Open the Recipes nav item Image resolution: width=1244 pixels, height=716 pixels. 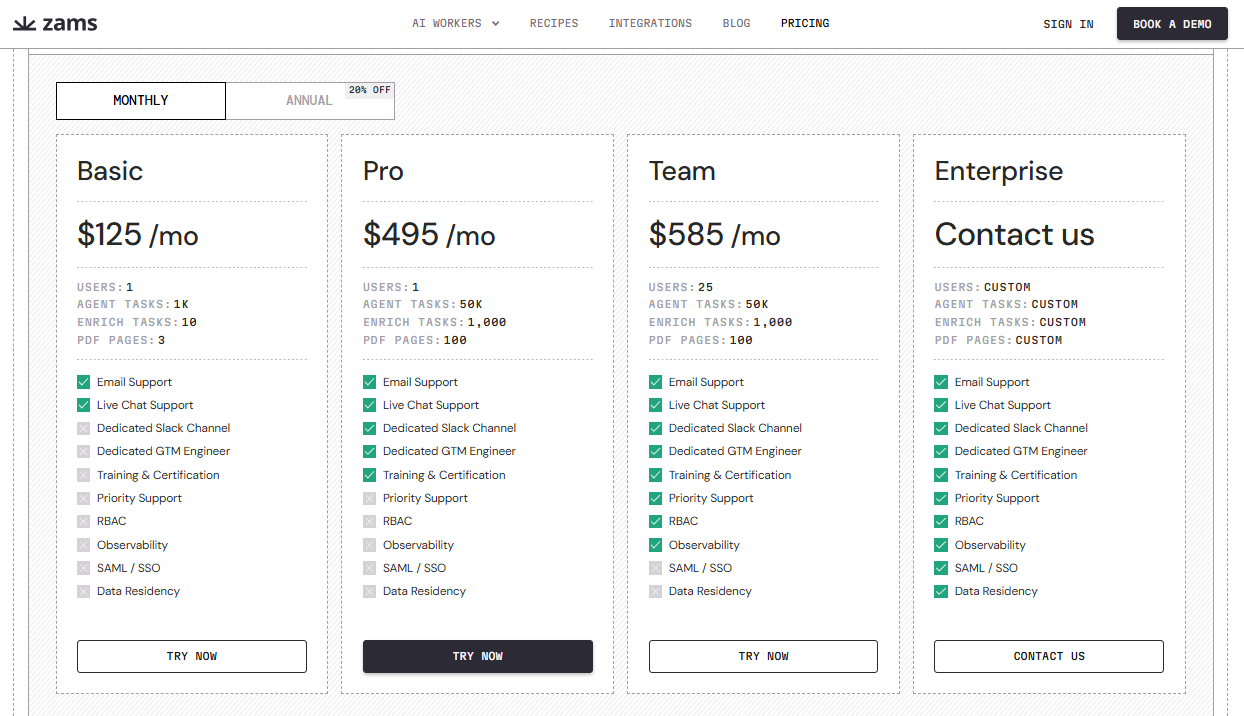point(554,23)
